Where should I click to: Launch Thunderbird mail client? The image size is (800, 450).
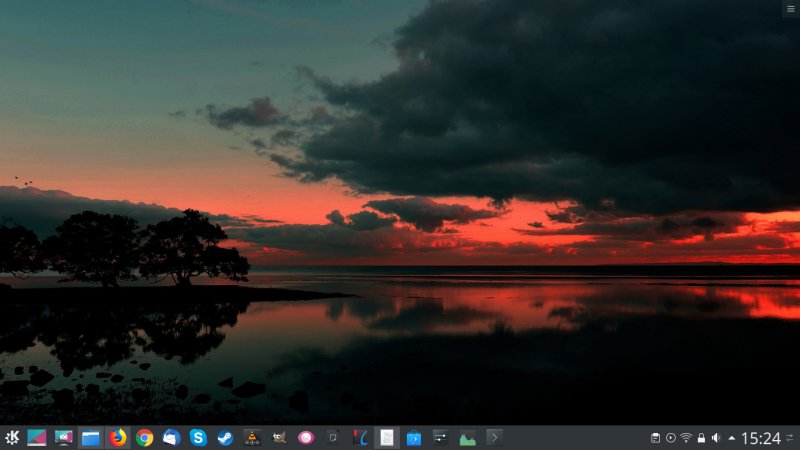point(172,437)
